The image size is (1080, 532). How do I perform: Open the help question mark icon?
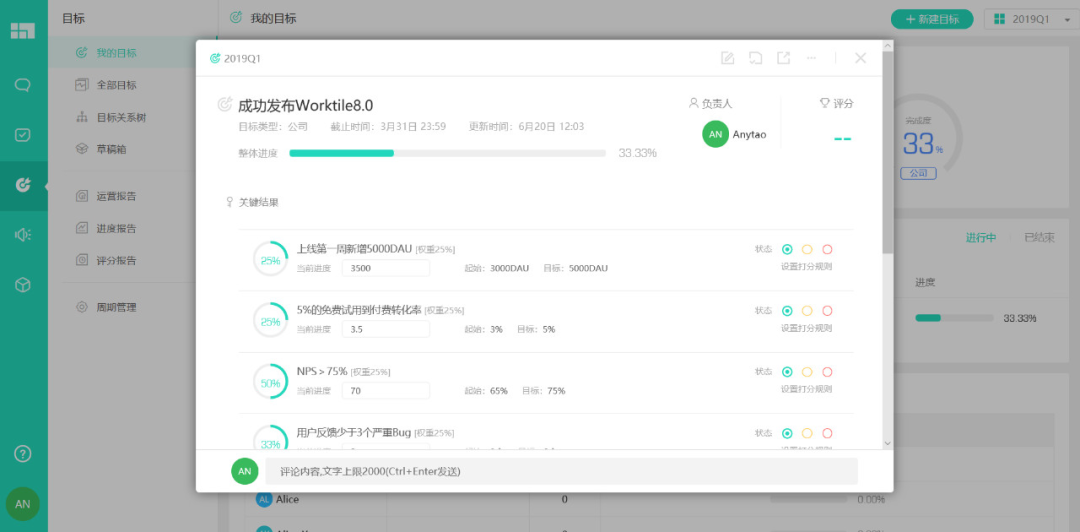(23, 453)
